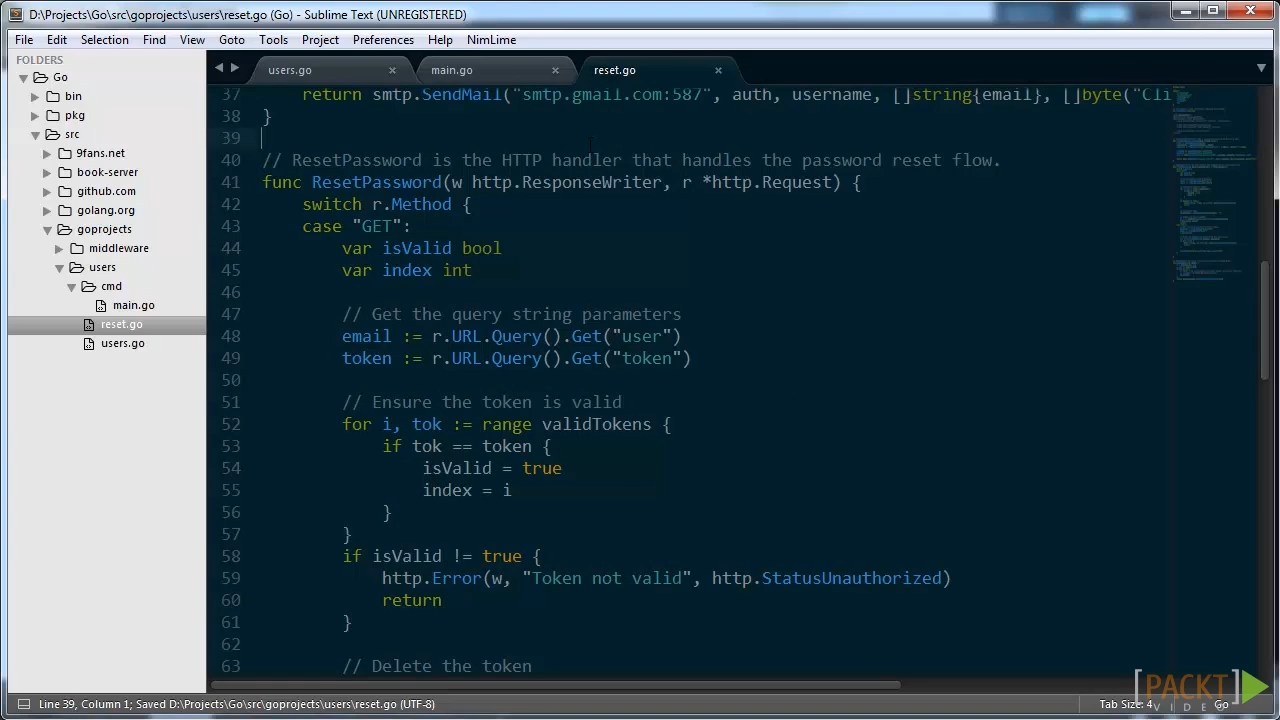Close the reset.go tab
This screenshot has width=1280, height=720.
coord(718,70)
